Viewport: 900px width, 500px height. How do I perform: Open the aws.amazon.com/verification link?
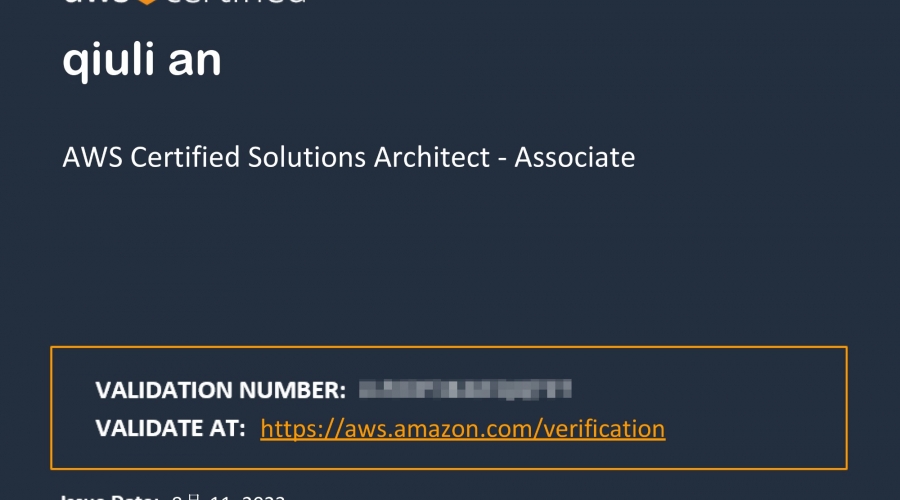tap(463, 429)
